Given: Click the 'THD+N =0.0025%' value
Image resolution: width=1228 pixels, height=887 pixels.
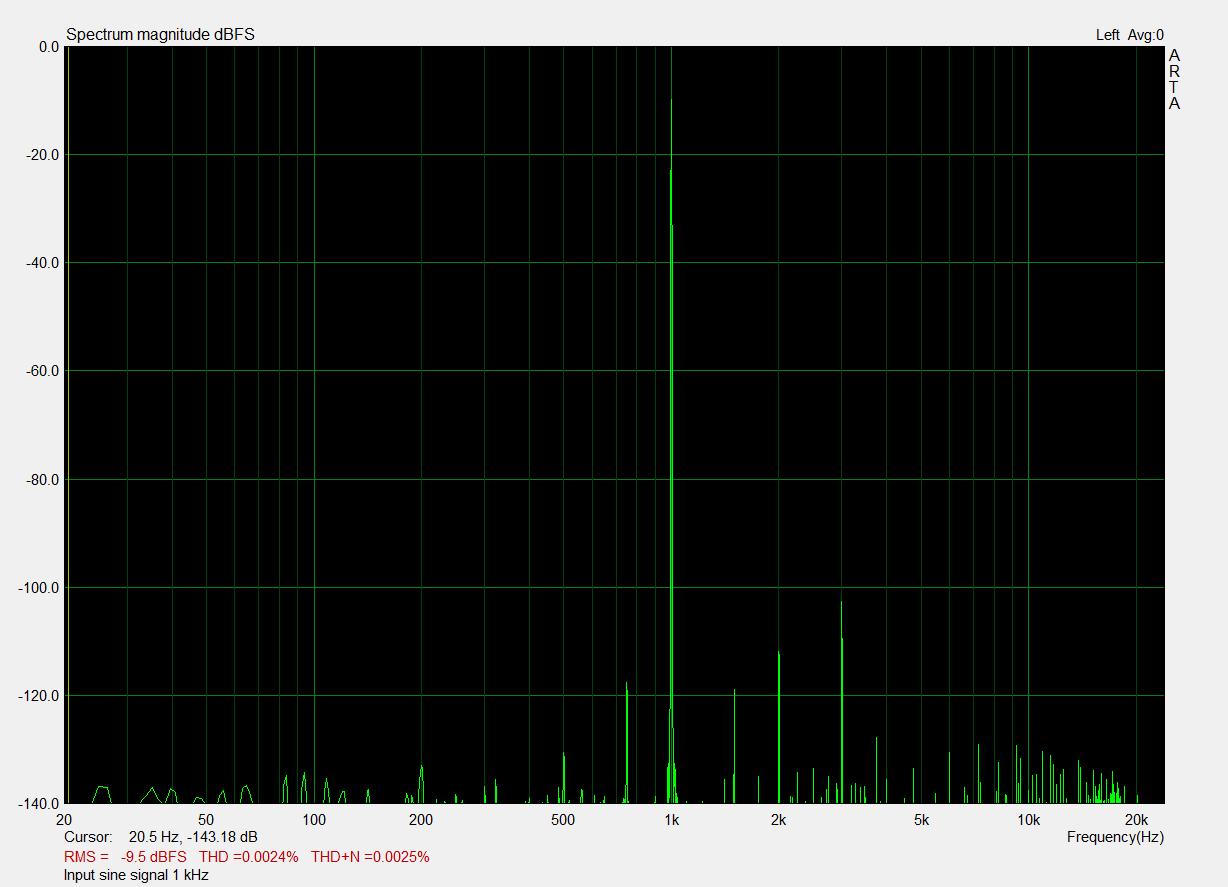Looking at the screenshot, I should (370, 857).
